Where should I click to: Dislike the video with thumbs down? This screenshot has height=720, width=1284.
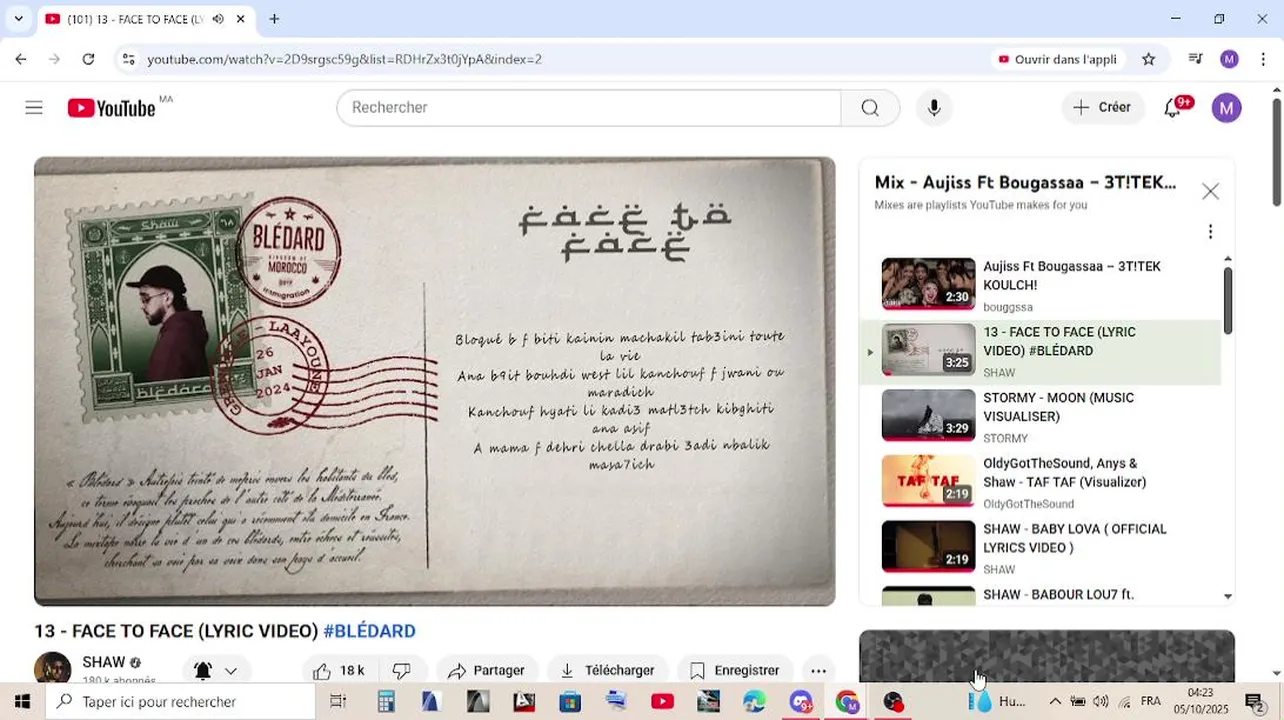402,671
